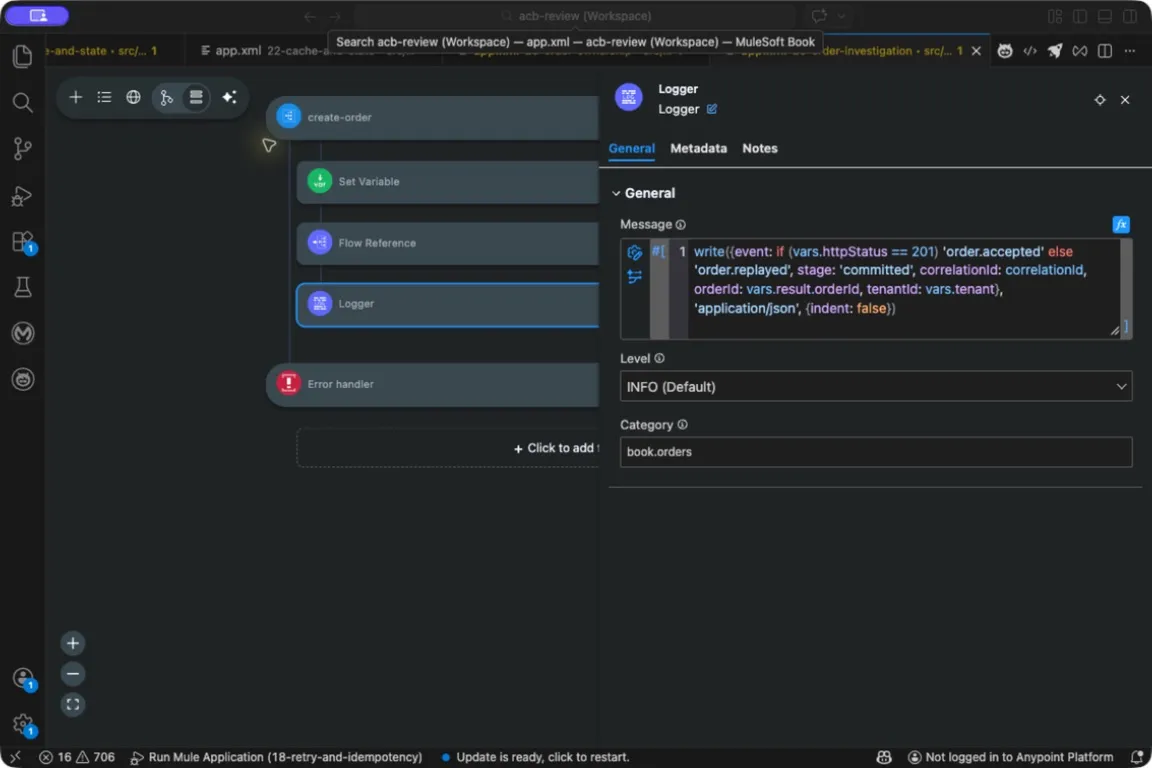Pin the Logger properties panel
Viewport: 1152px width, 768px height.
[x=1099, y=100]
